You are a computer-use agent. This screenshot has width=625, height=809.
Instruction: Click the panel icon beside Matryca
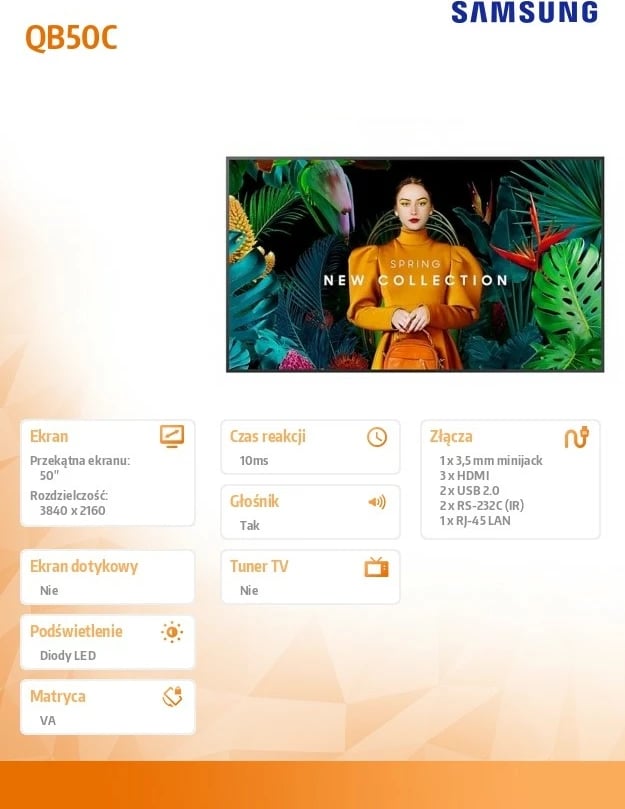point(172,697)
